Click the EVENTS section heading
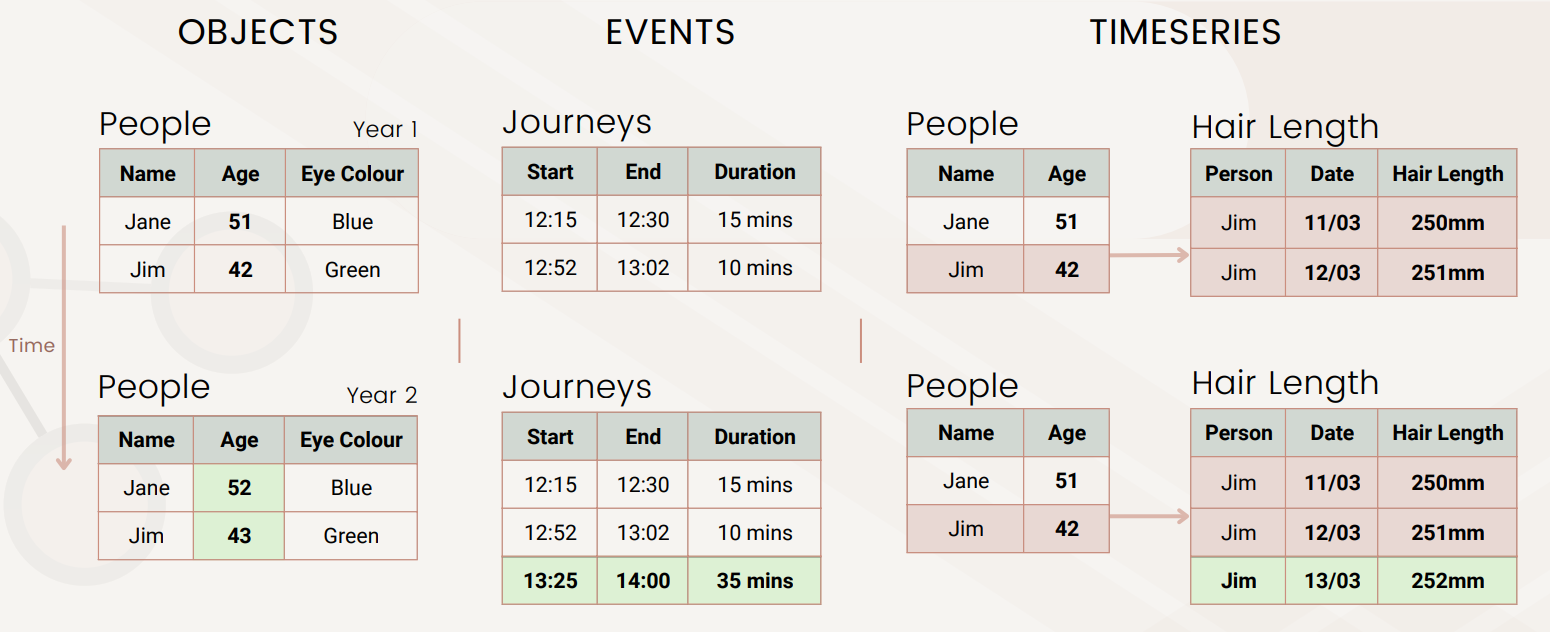Screen dimensions: 1550x632 670,32
